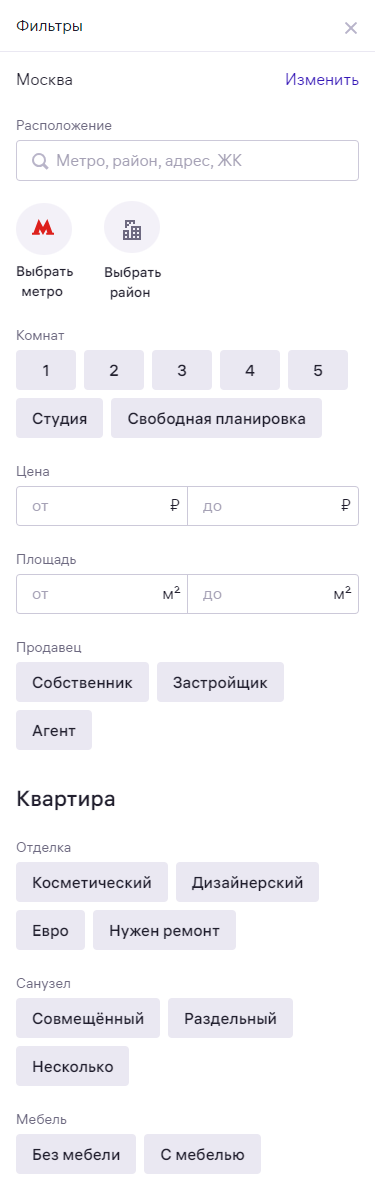The image size is (375, 1182).
Task: Select С мебелью furniture filter
Action: click(202, 1154)
